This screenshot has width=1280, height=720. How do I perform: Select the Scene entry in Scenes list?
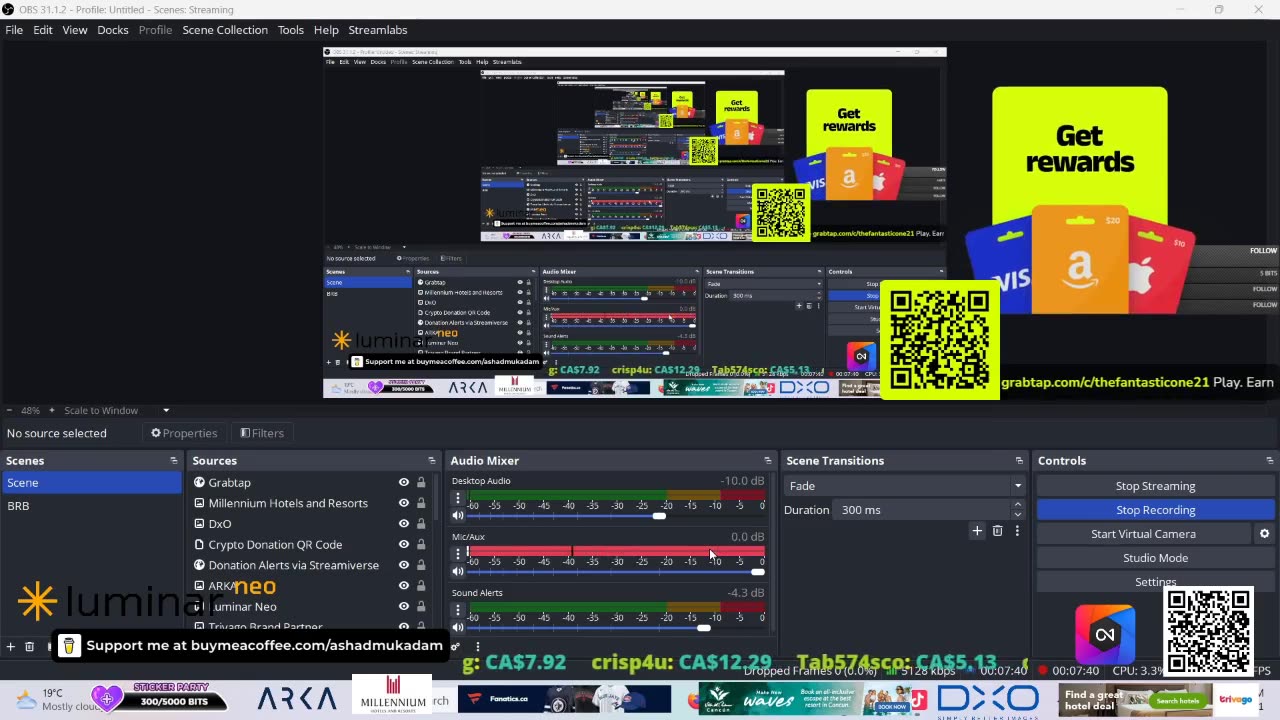[x=92, y=483]
